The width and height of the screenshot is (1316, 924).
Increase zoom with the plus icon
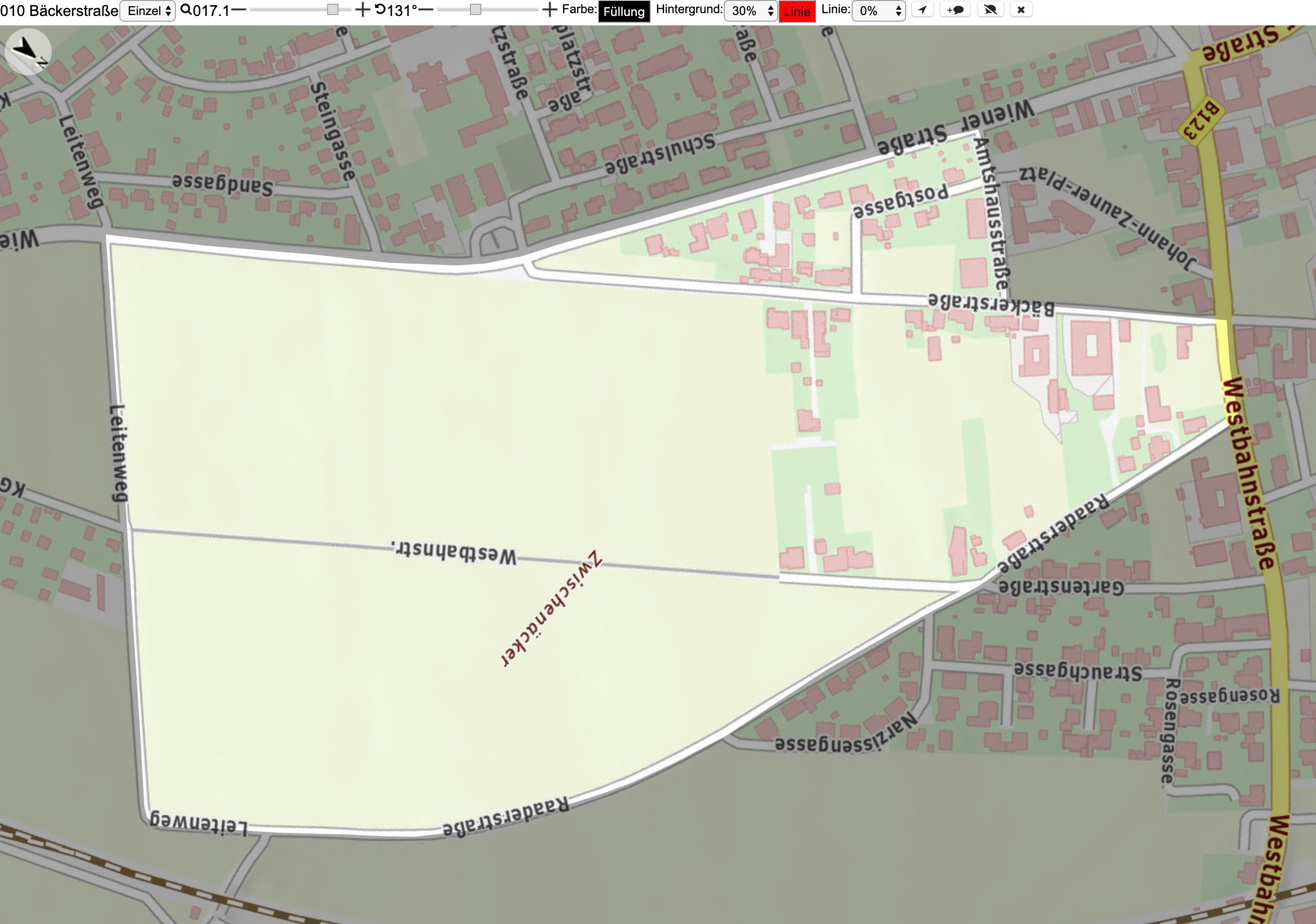click(362, 10)
